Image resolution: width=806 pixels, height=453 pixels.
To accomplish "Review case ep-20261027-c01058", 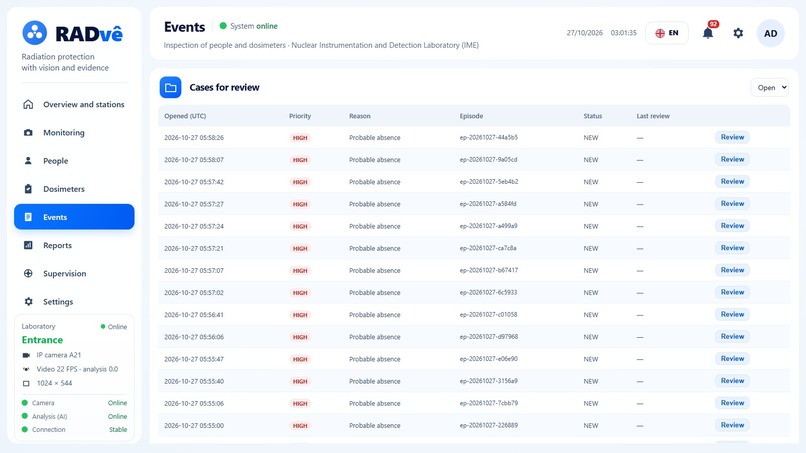I will (732, 314).
